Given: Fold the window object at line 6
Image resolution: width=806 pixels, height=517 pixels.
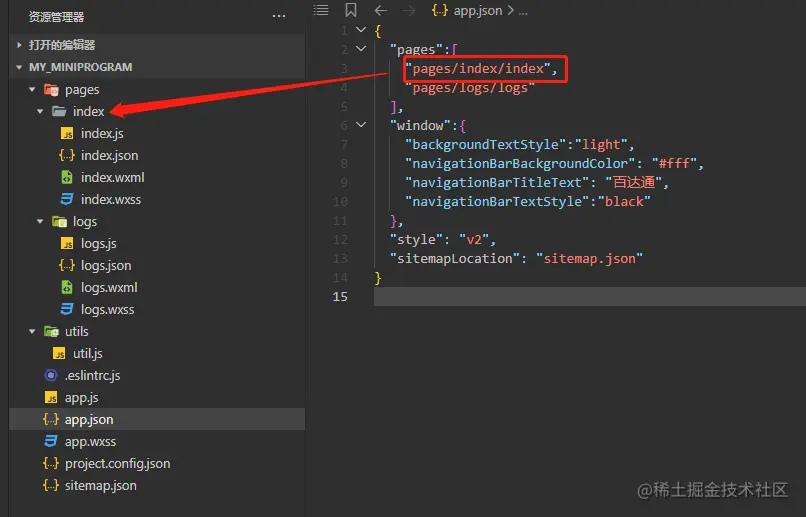Looking at the screenshot, I should point(361,125).
